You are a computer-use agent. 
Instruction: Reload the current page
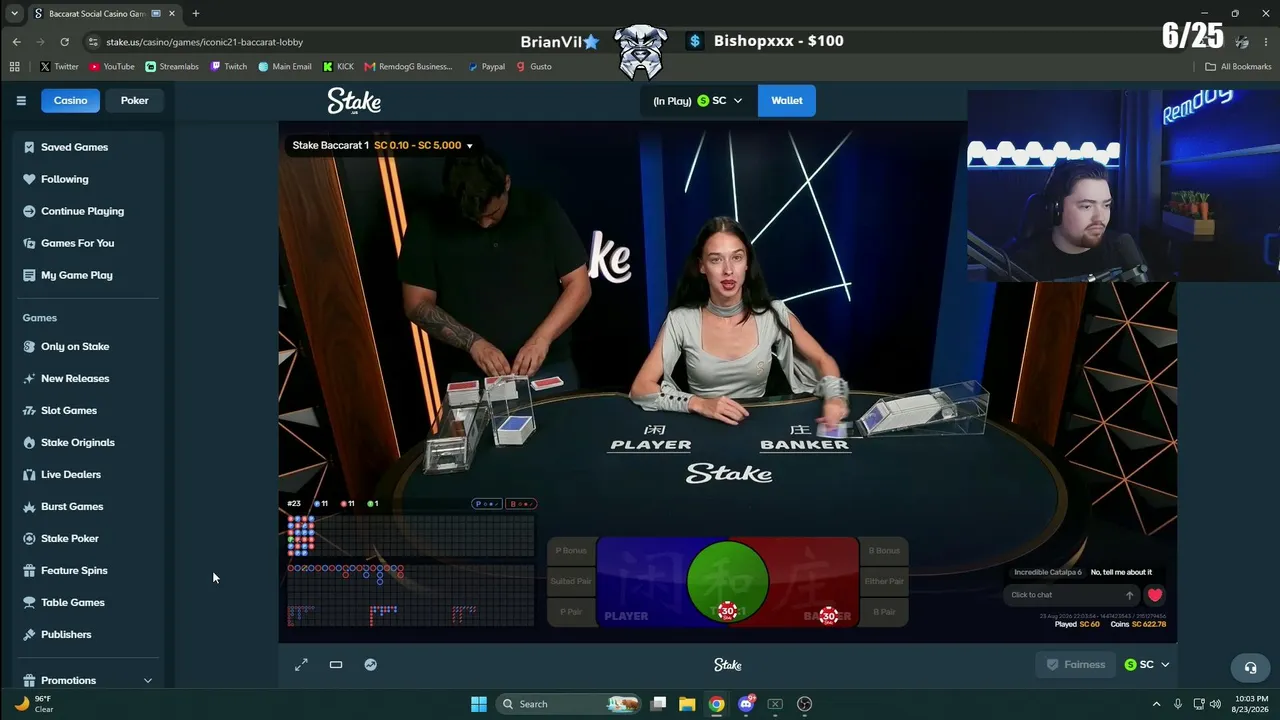tap(65, 42)
